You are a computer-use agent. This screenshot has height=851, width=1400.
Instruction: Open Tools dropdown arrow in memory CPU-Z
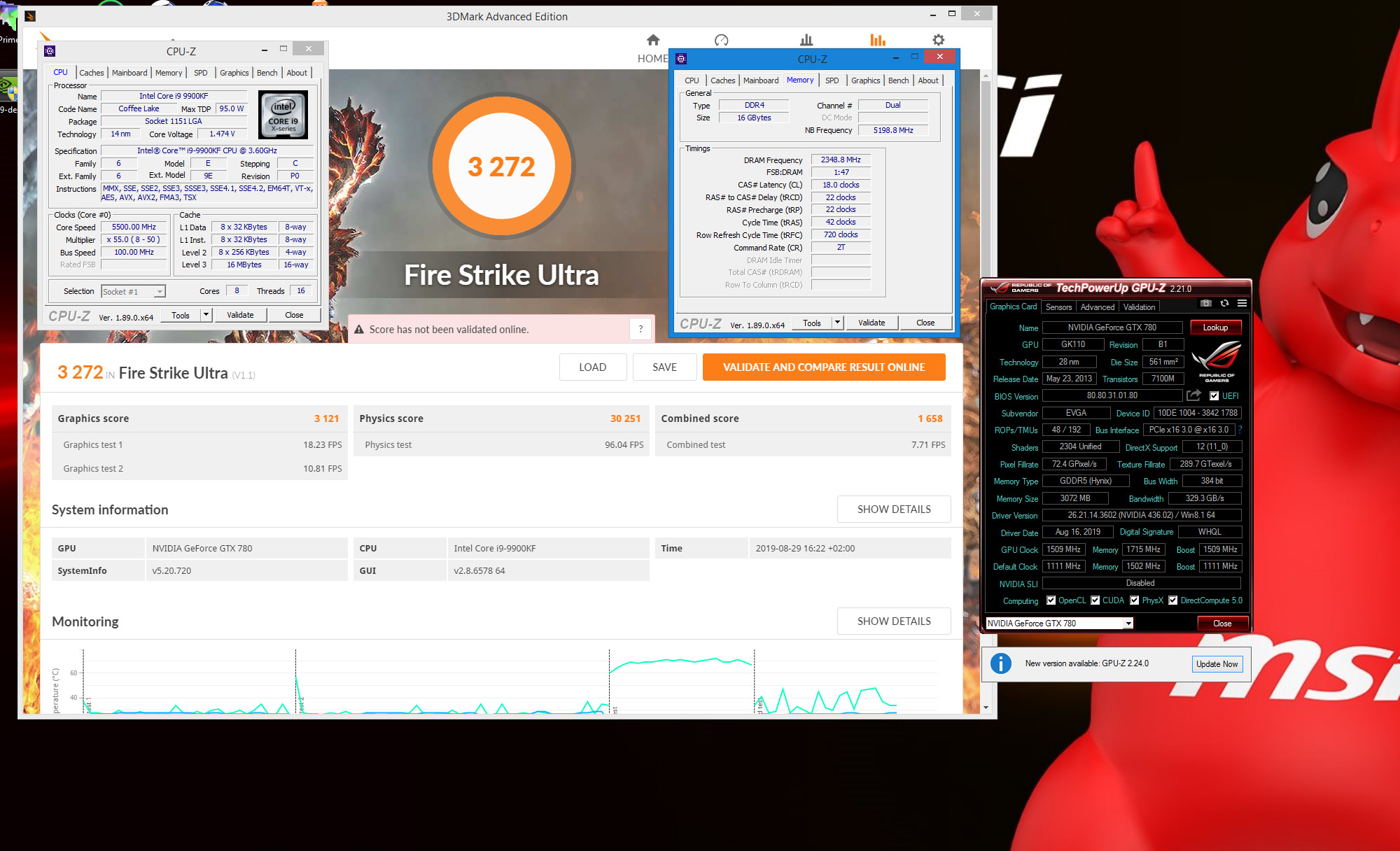(837, 323)
